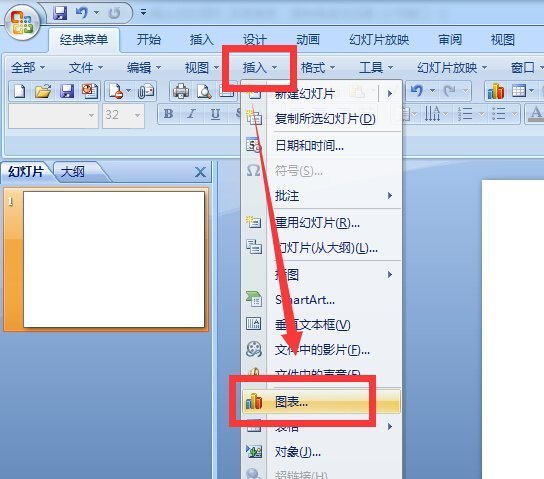This screenshot has width=544, height=479.
Task: Open the 幻灯片放映 classic menu
Action: click(451, 67)
